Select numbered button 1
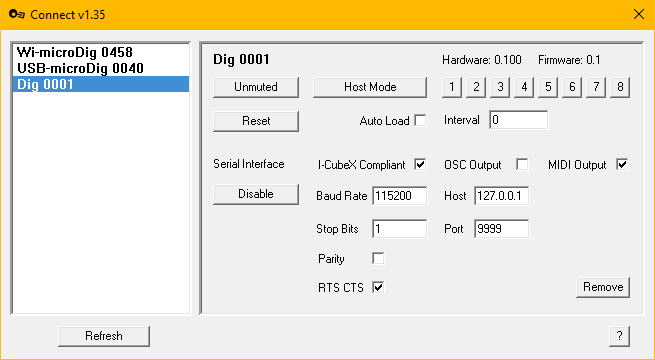 [x=452, y=87]
